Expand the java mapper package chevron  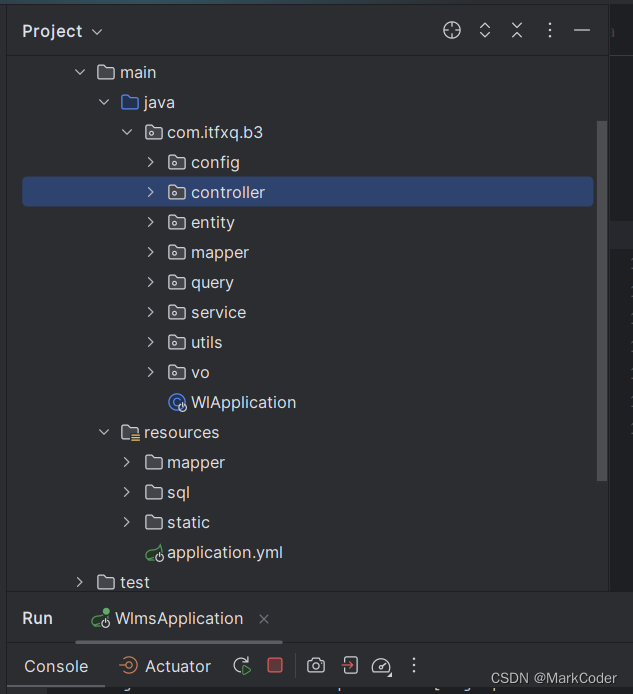151,252
